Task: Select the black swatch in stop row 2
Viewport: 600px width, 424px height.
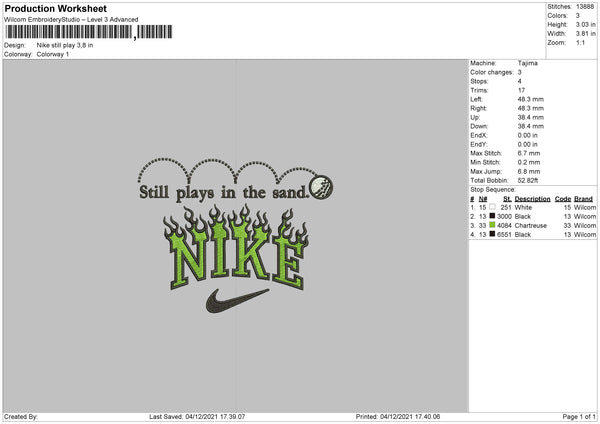Action: pos(492,216)
